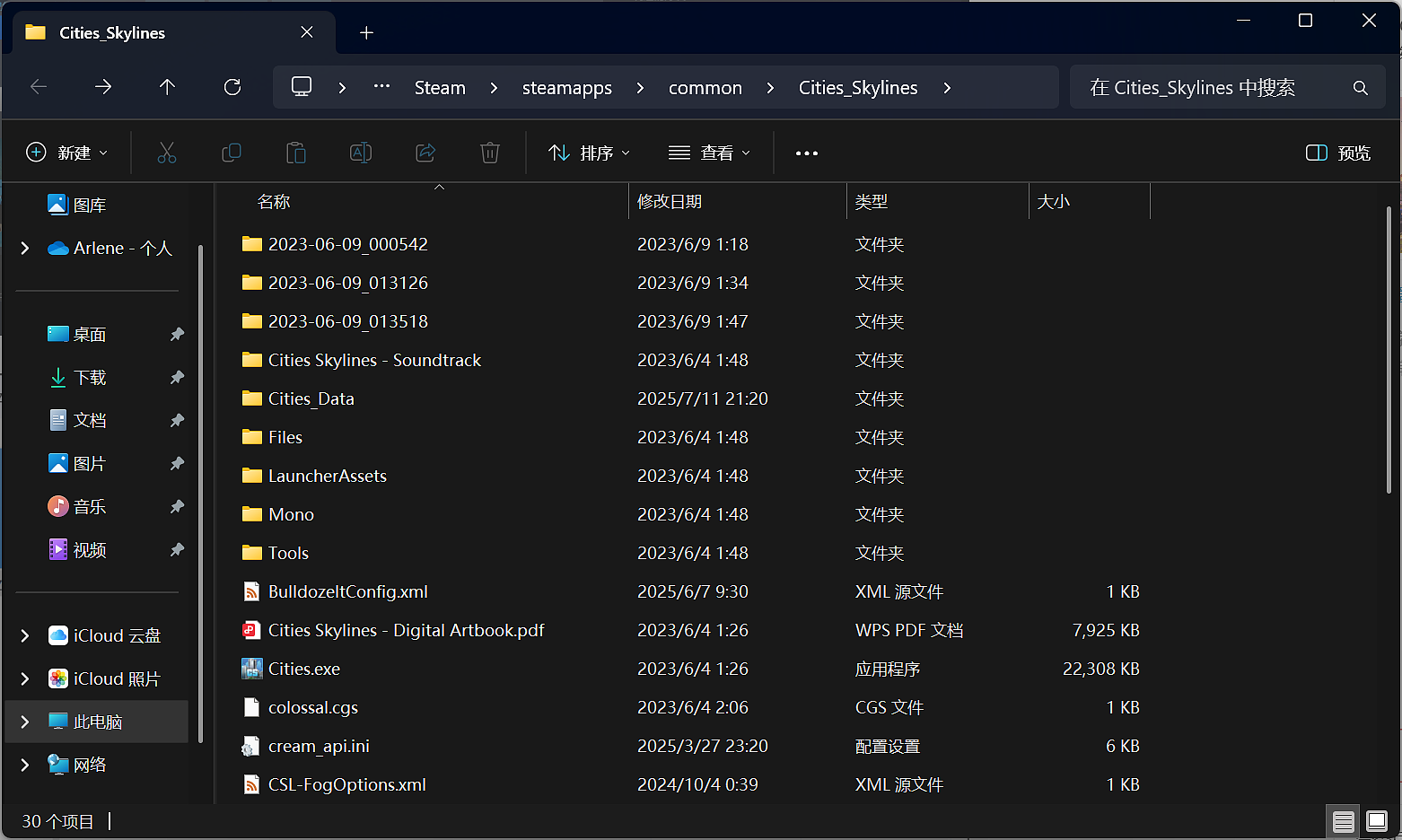Image resolution: width=1402 pixels, height=840 pixels.
Task: Switch to details view in status bar
Action: (1344, 821)
